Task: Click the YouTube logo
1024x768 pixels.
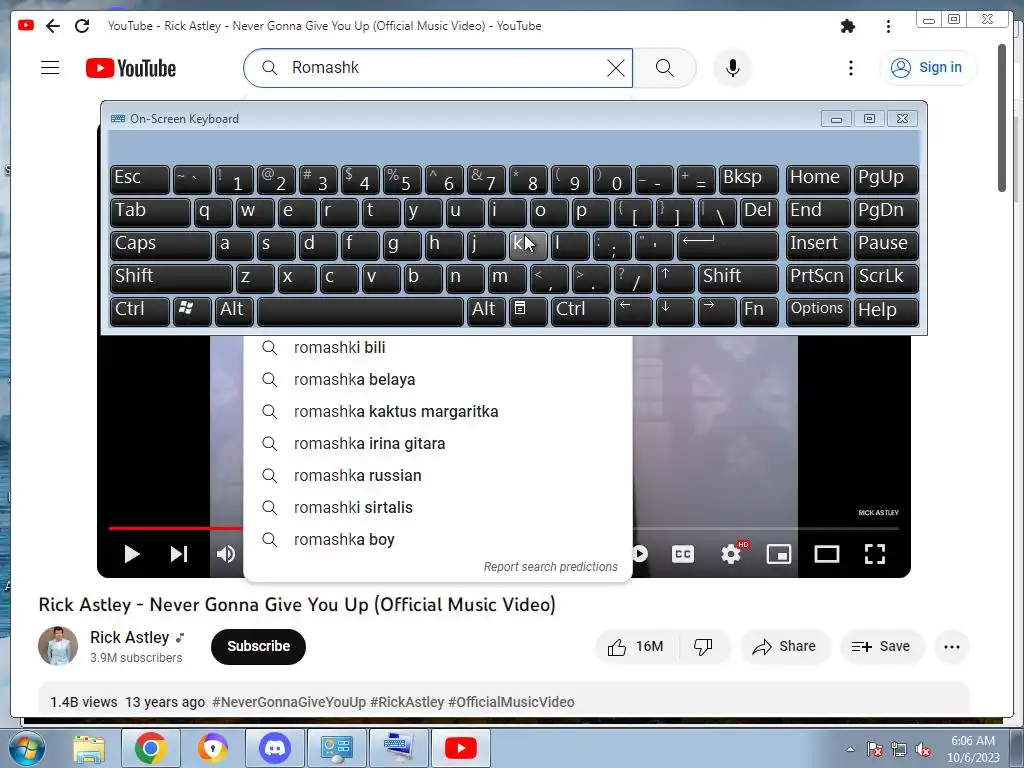Action: 131,68
